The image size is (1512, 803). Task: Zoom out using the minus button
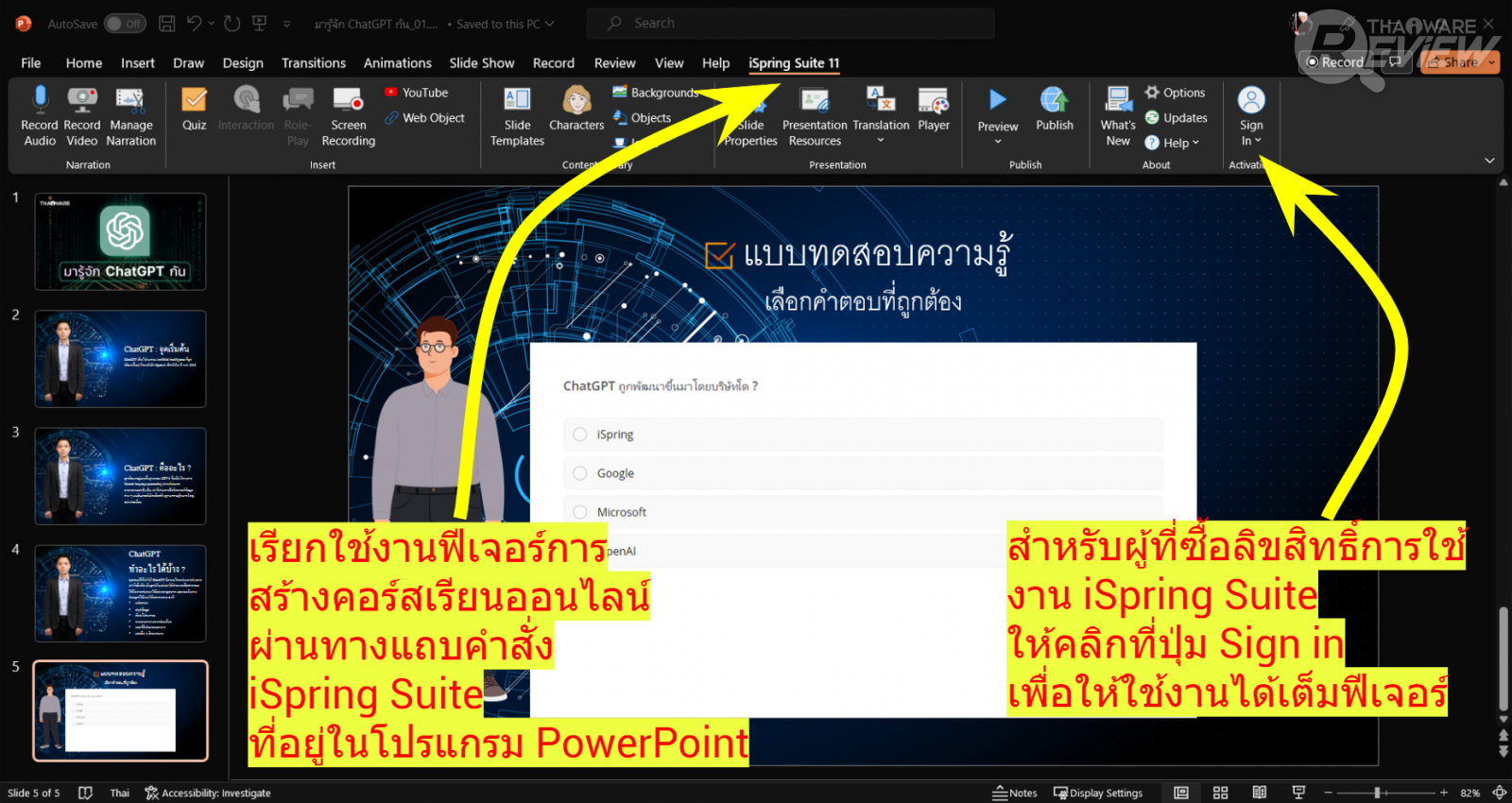1328,793
